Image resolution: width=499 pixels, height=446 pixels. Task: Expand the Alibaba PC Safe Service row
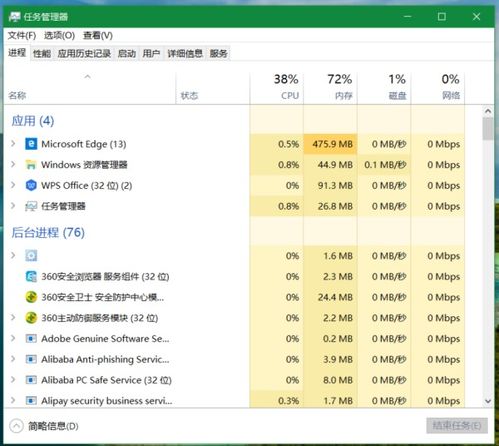pos(13,380)
